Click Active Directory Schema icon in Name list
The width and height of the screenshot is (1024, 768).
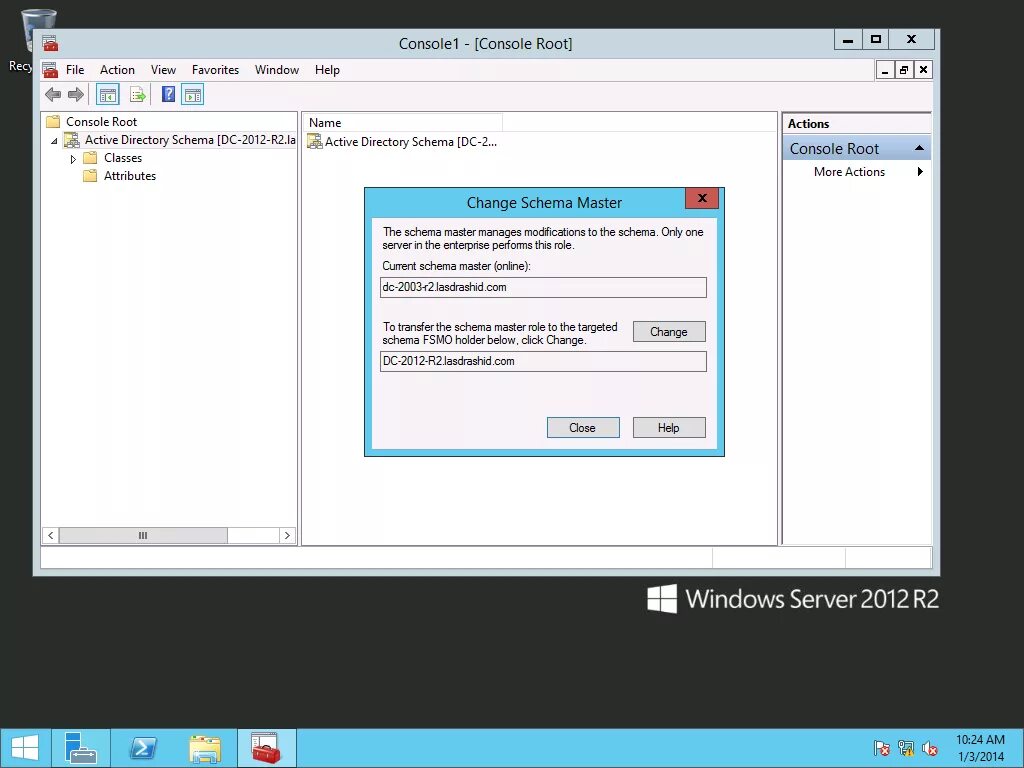pyautogui.click(x=315, y=141)
